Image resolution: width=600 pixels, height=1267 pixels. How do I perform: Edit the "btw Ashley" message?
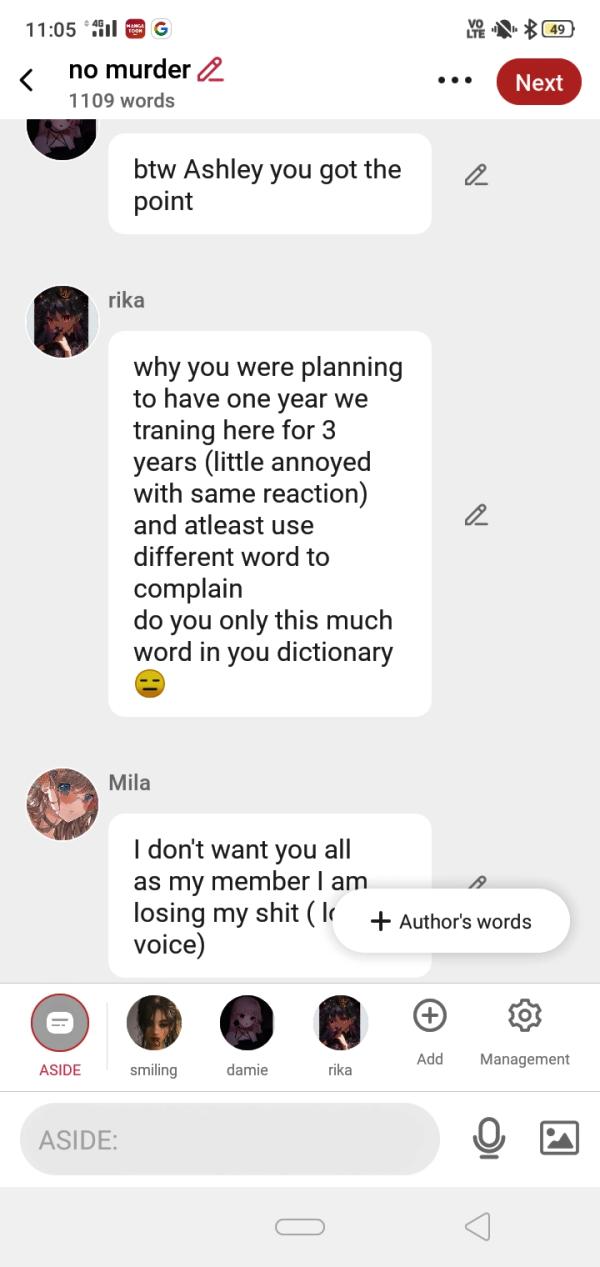[x=476, y=175]
